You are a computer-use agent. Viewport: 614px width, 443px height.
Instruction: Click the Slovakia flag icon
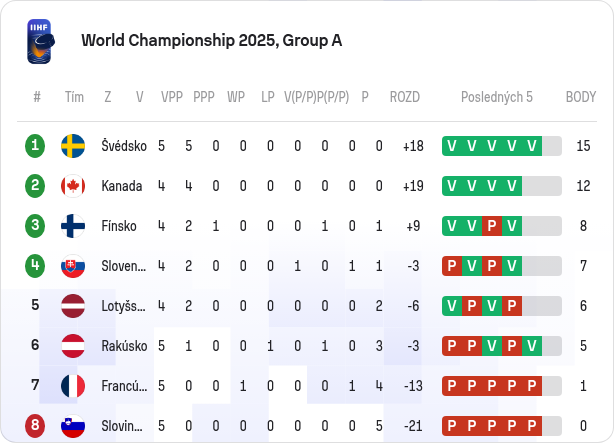[x=73, y=266]
